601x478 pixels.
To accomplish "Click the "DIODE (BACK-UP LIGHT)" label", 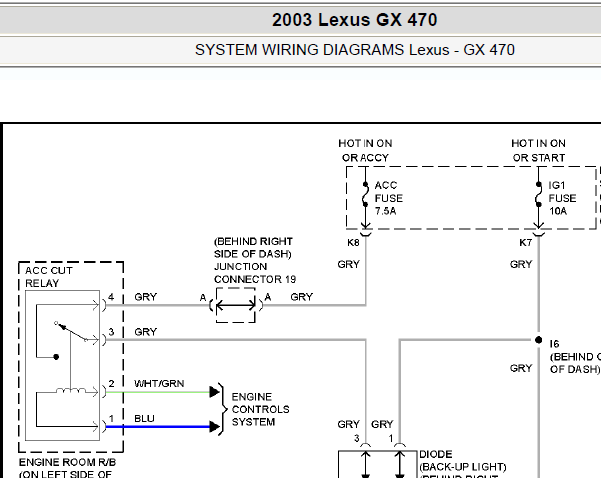I will [463, 461].
